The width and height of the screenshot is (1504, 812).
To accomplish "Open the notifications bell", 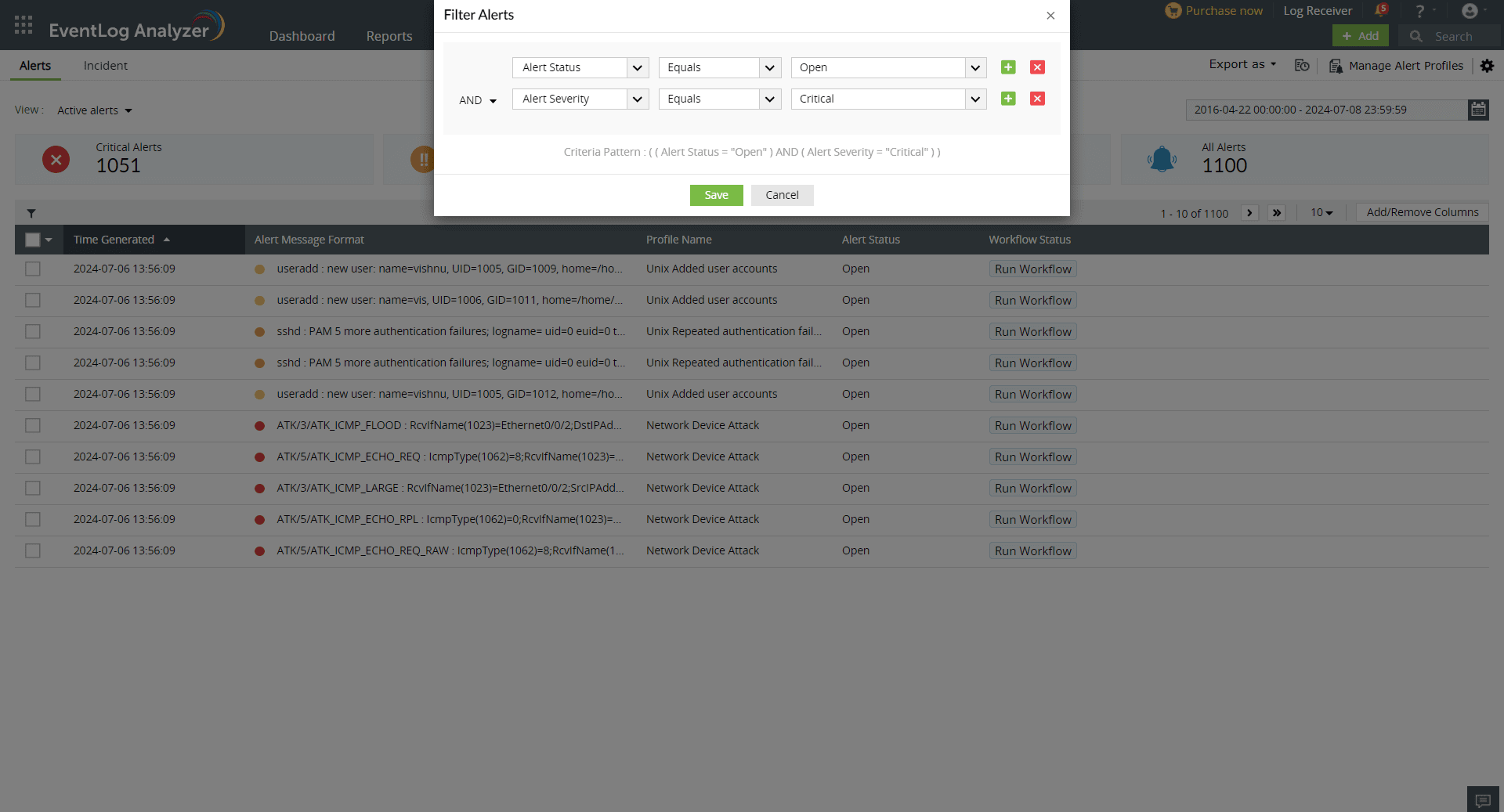I will click(1382, 10).
